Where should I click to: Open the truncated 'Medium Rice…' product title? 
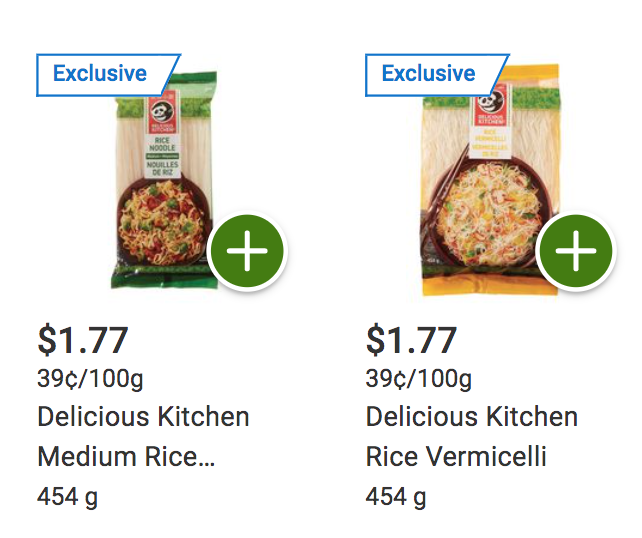pos(126,456)
